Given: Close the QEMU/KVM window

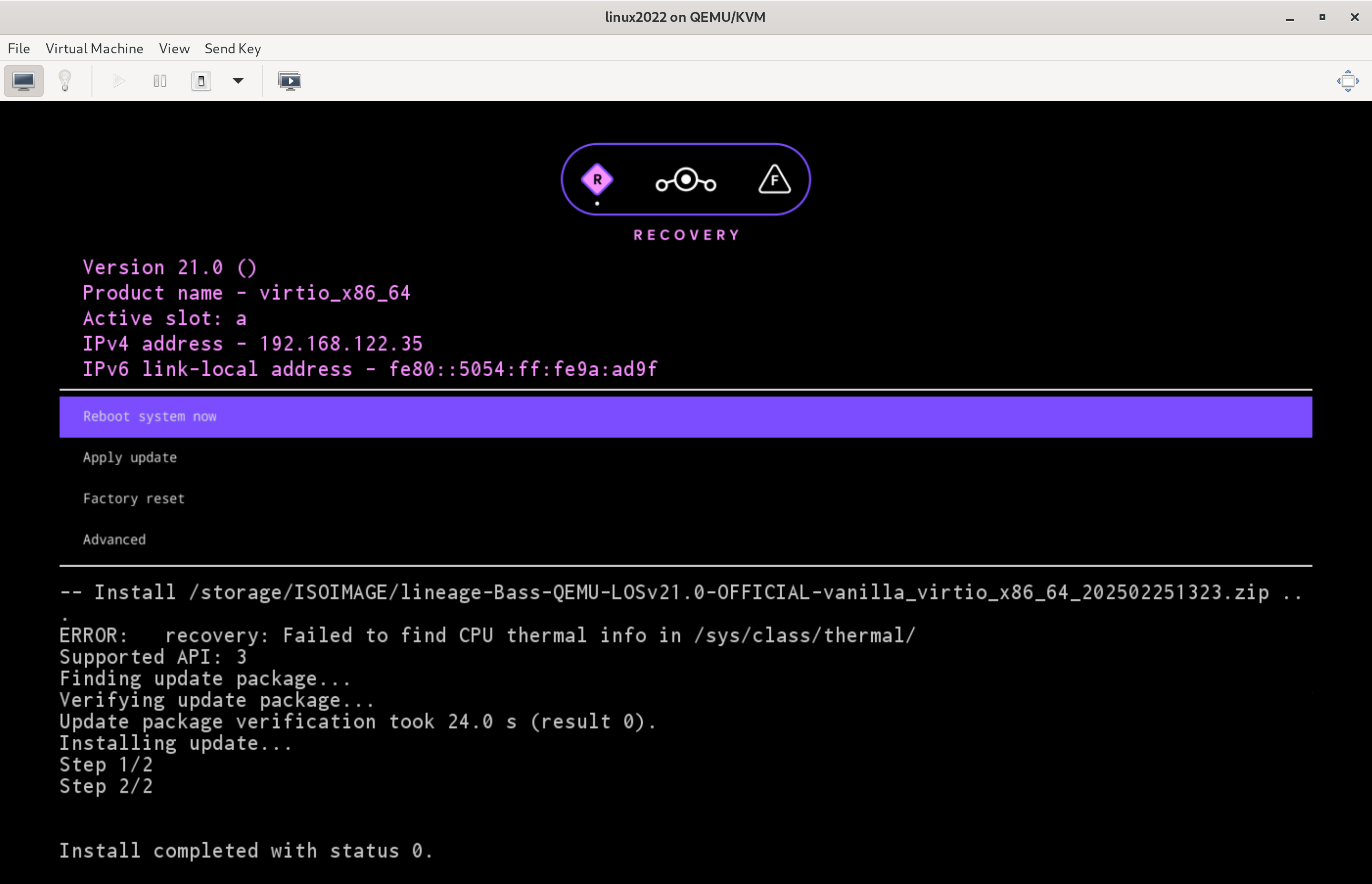Looking at the screenshot, I should coord(1355,17).
